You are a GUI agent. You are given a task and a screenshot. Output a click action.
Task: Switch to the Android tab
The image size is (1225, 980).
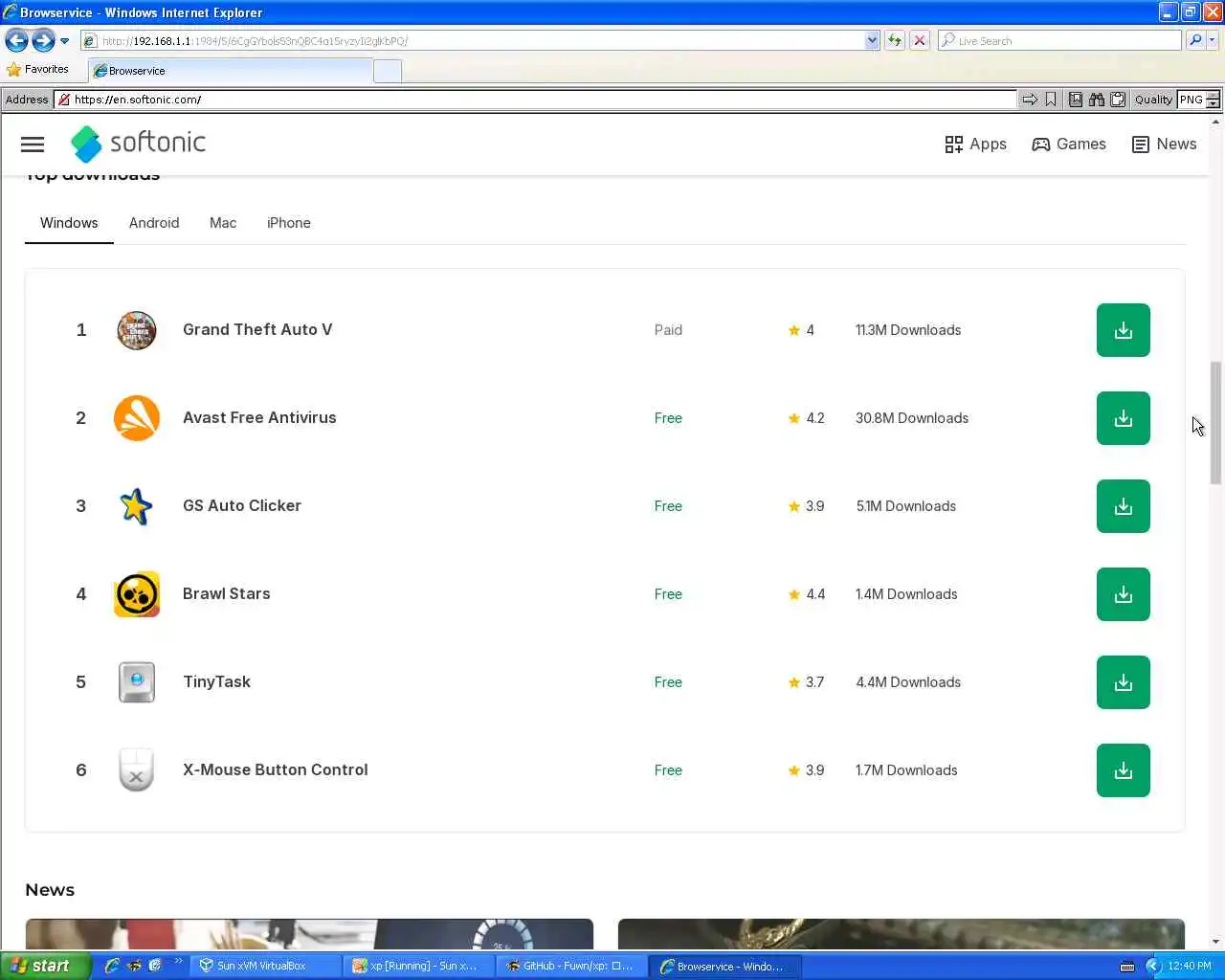pyautogui.click(x=154, y=223)
